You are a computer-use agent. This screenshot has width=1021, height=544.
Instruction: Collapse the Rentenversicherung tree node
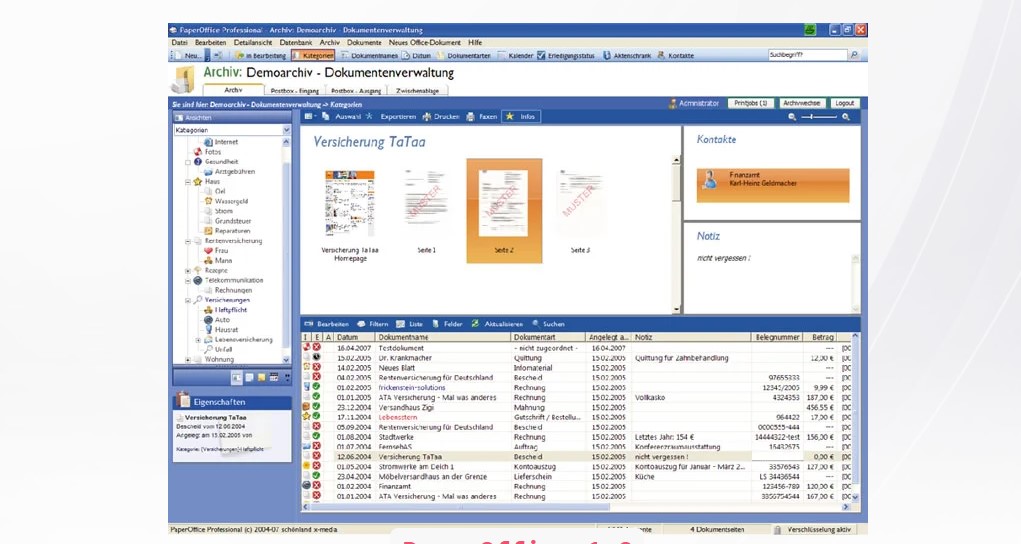click(x=188, y=241)
